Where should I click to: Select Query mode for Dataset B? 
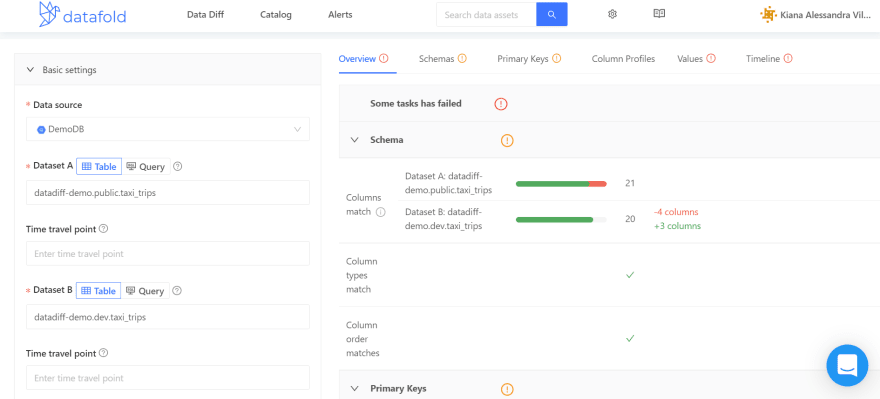(145, 291)
